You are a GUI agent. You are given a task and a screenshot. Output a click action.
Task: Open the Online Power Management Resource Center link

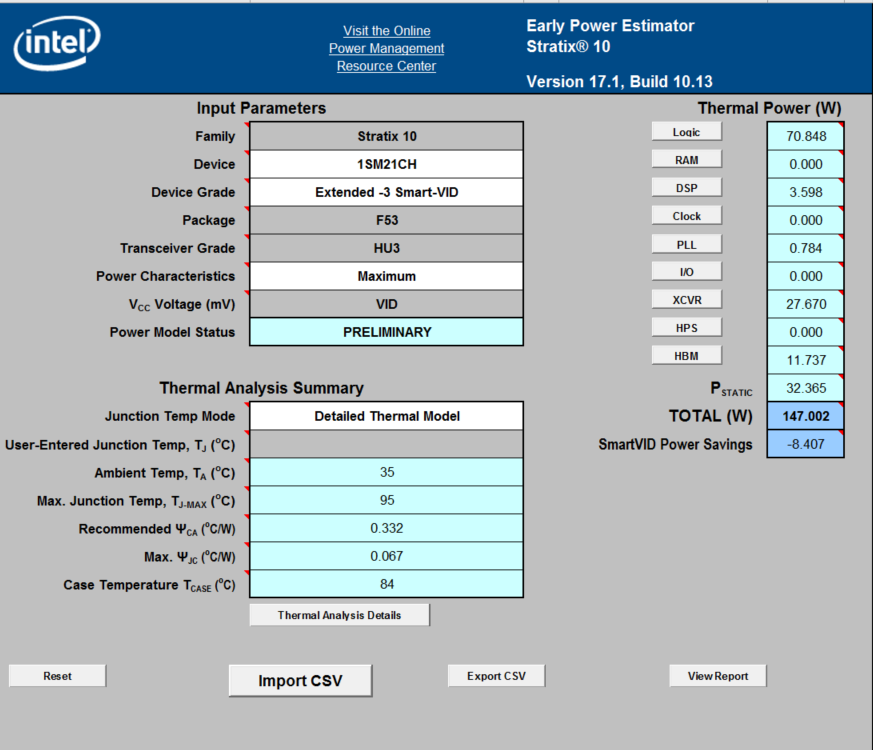pos(386,48)
